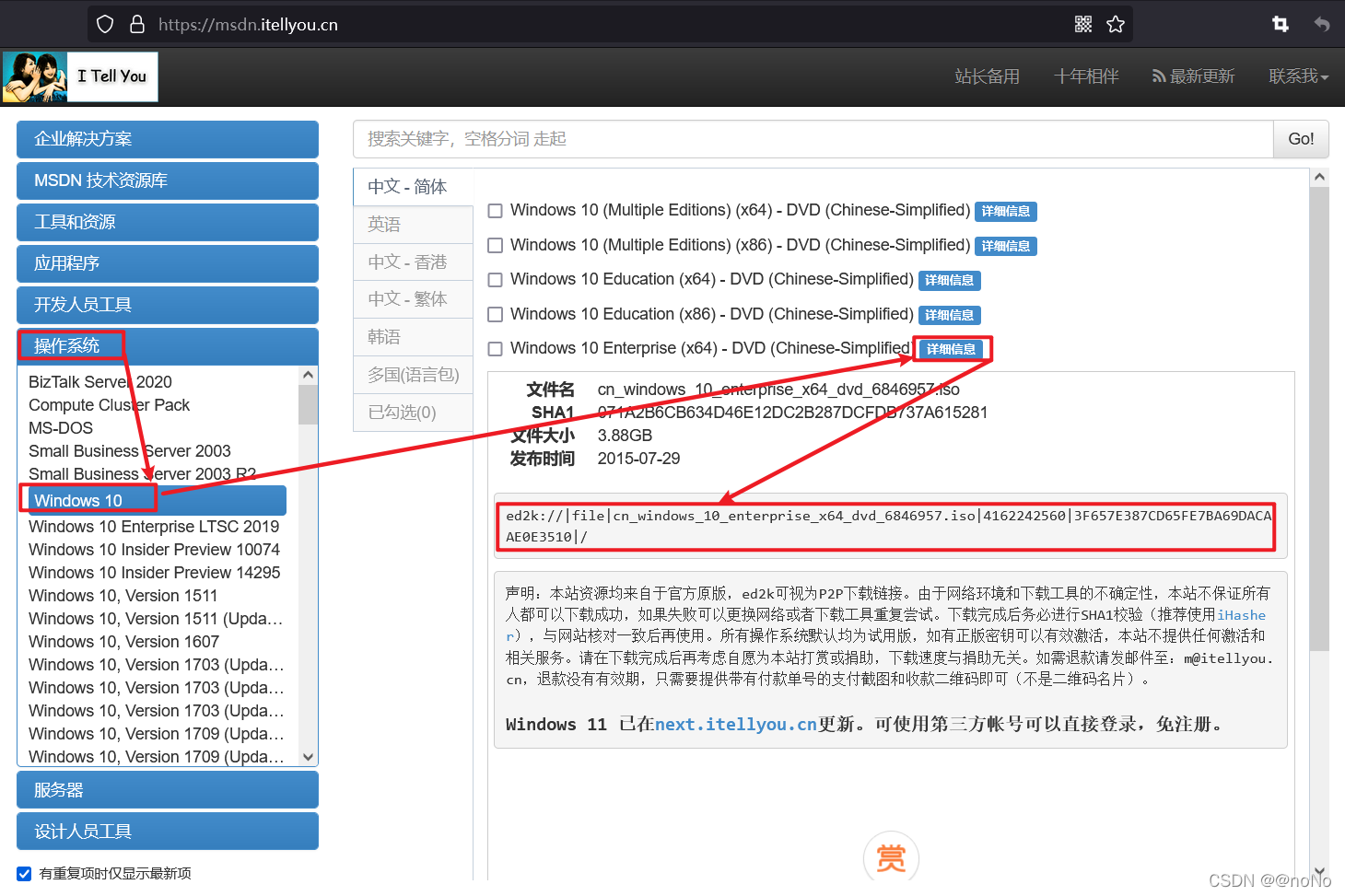Expand the 服务器 category panel
Image resolution: width=1345 pixels, height=896 pixels.
[x=167, y=790]
